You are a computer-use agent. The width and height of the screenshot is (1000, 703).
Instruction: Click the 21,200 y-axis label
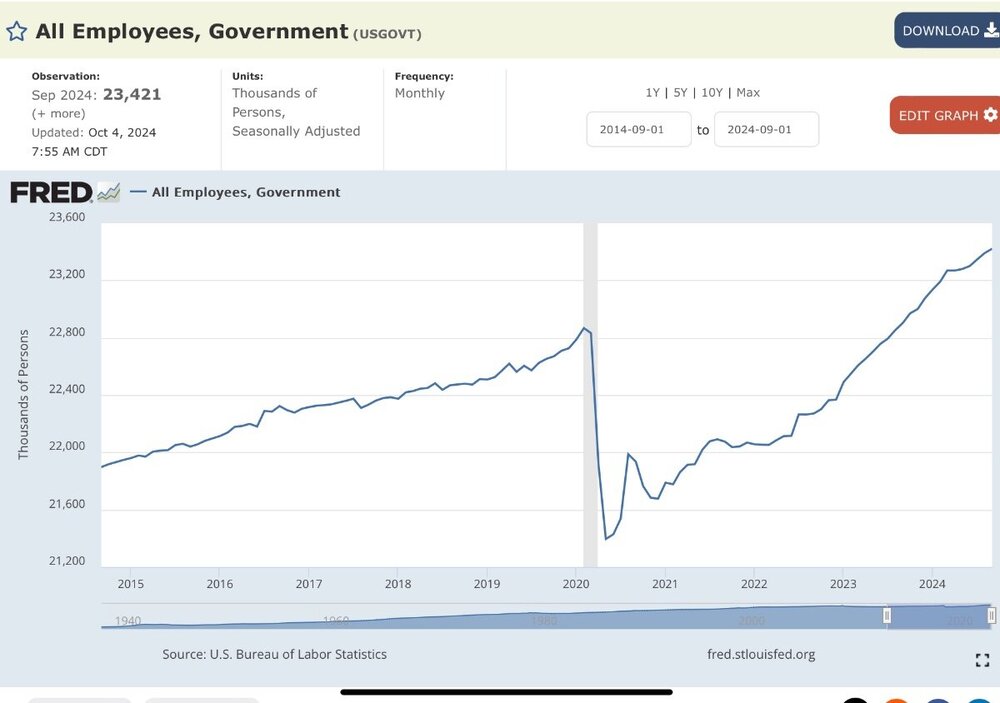[x=67, y=561]
